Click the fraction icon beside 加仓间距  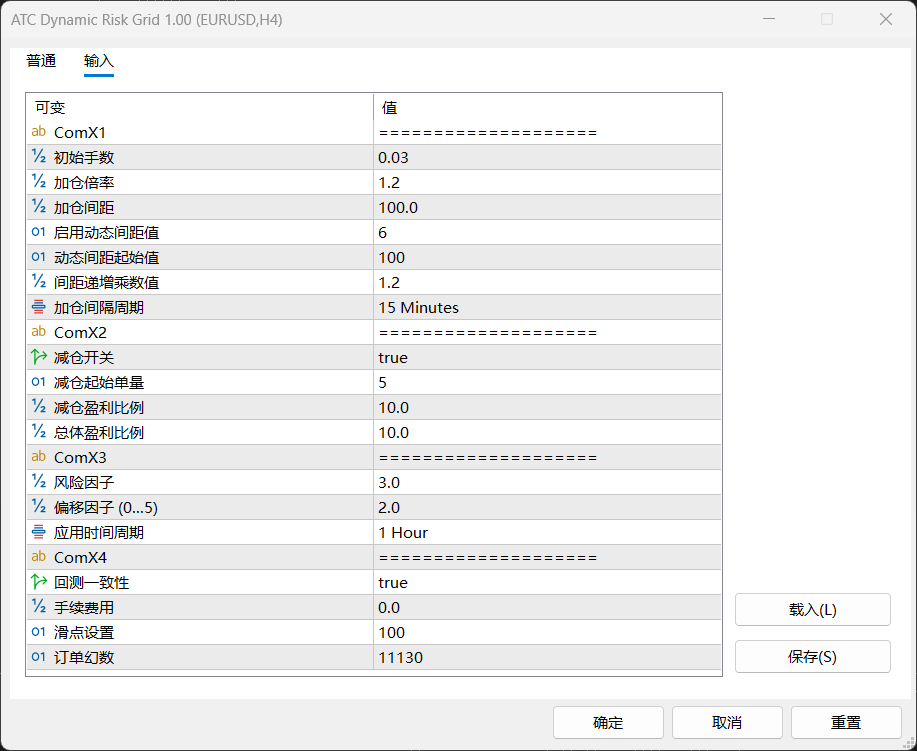pos(39,207)
